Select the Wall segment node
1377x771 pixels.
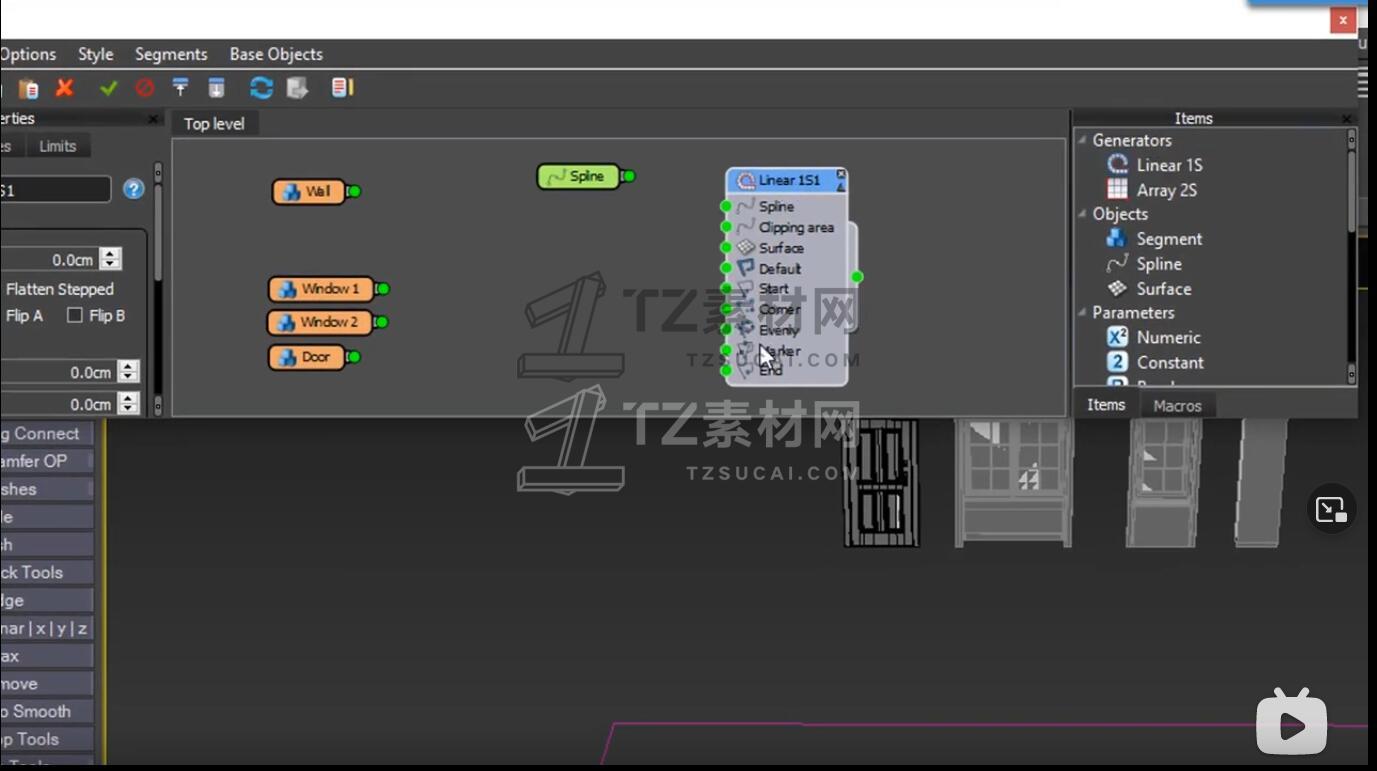coord(309,192)
